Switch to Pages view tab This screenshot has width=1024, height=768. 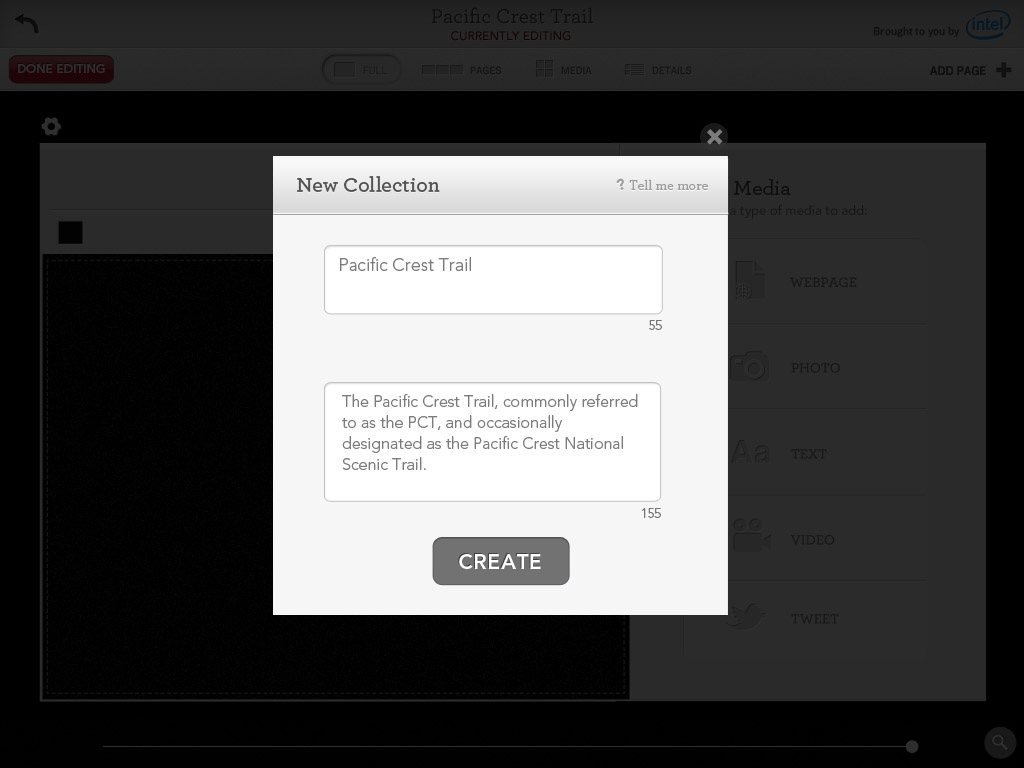462,70
